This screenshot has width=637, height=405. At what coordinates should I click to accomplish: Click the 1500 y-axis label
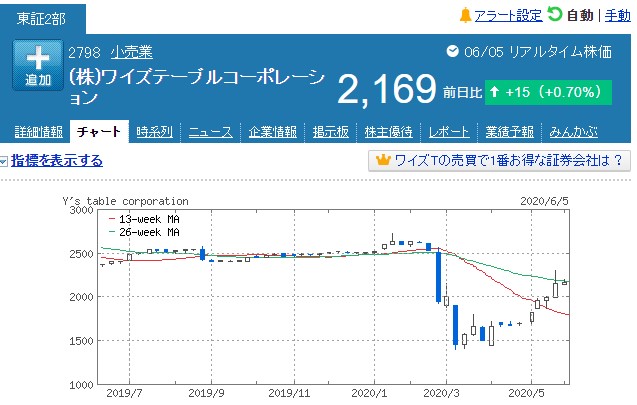click(81, 341)
